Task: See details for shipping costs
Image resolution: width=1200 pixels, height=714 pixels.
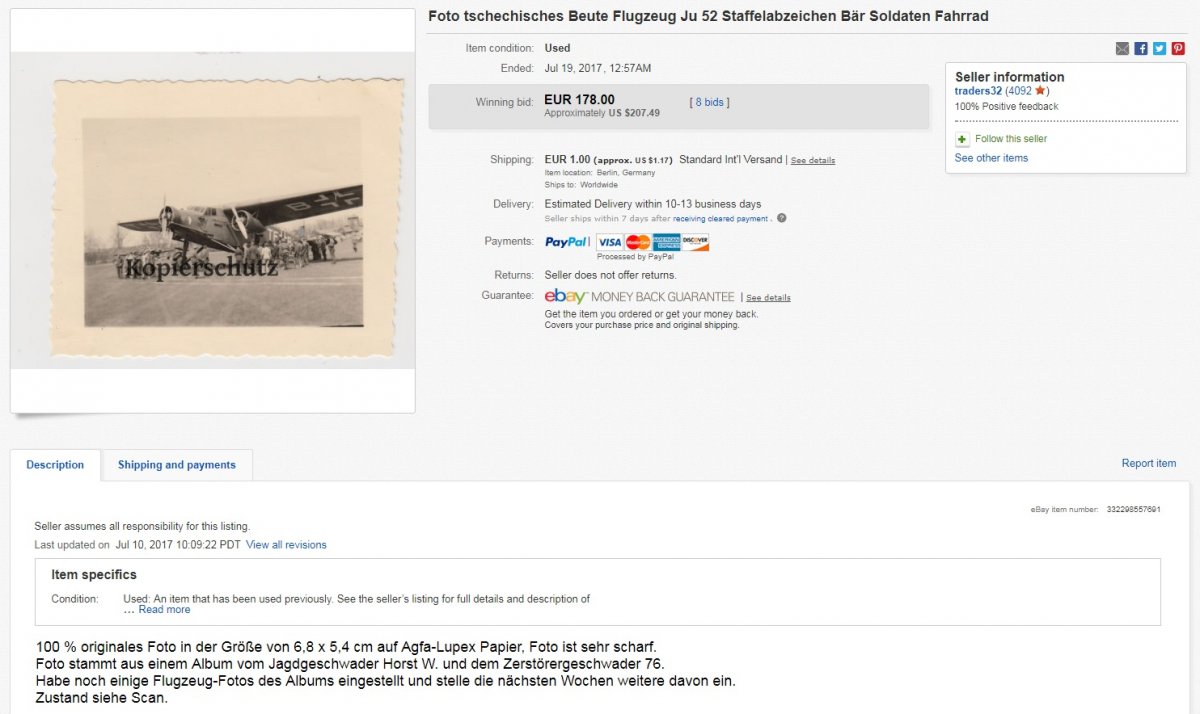Action: click(x=813, y=161)
